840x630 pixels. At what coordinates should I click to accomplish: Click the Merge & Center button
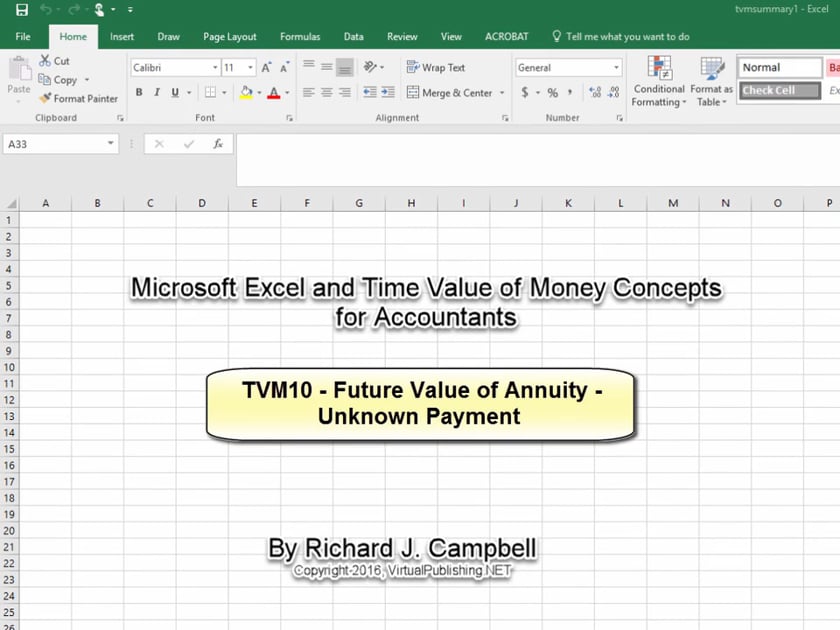coord(449,93)
